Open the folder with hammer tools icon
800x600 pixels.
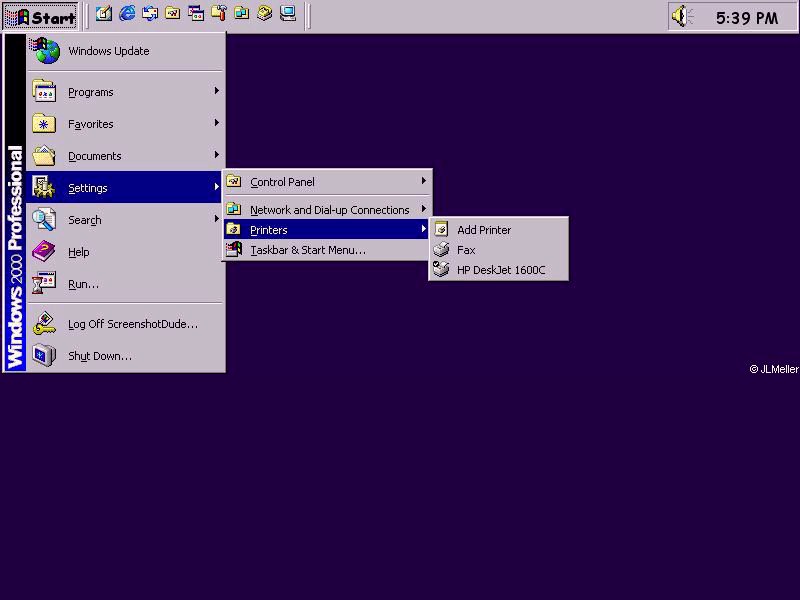coord(219,14)
